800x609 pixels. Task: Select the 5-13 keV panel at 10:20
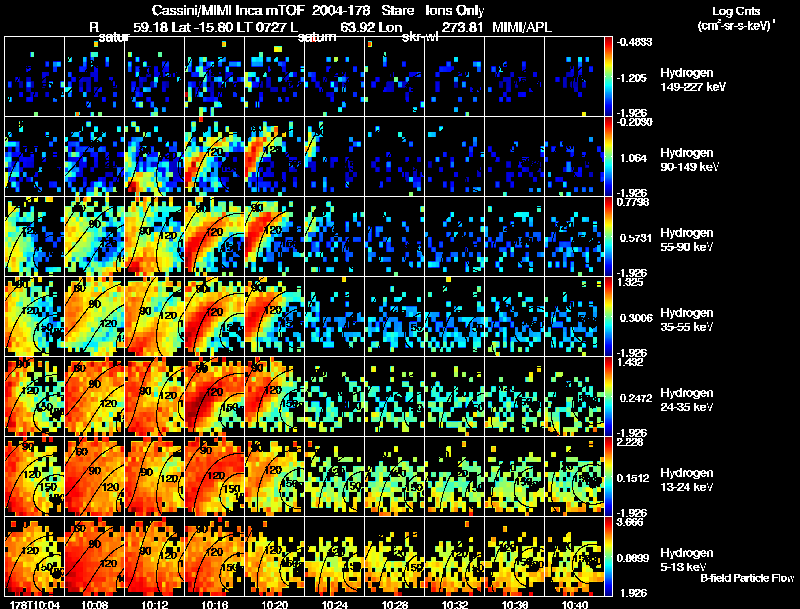point(274,556)
